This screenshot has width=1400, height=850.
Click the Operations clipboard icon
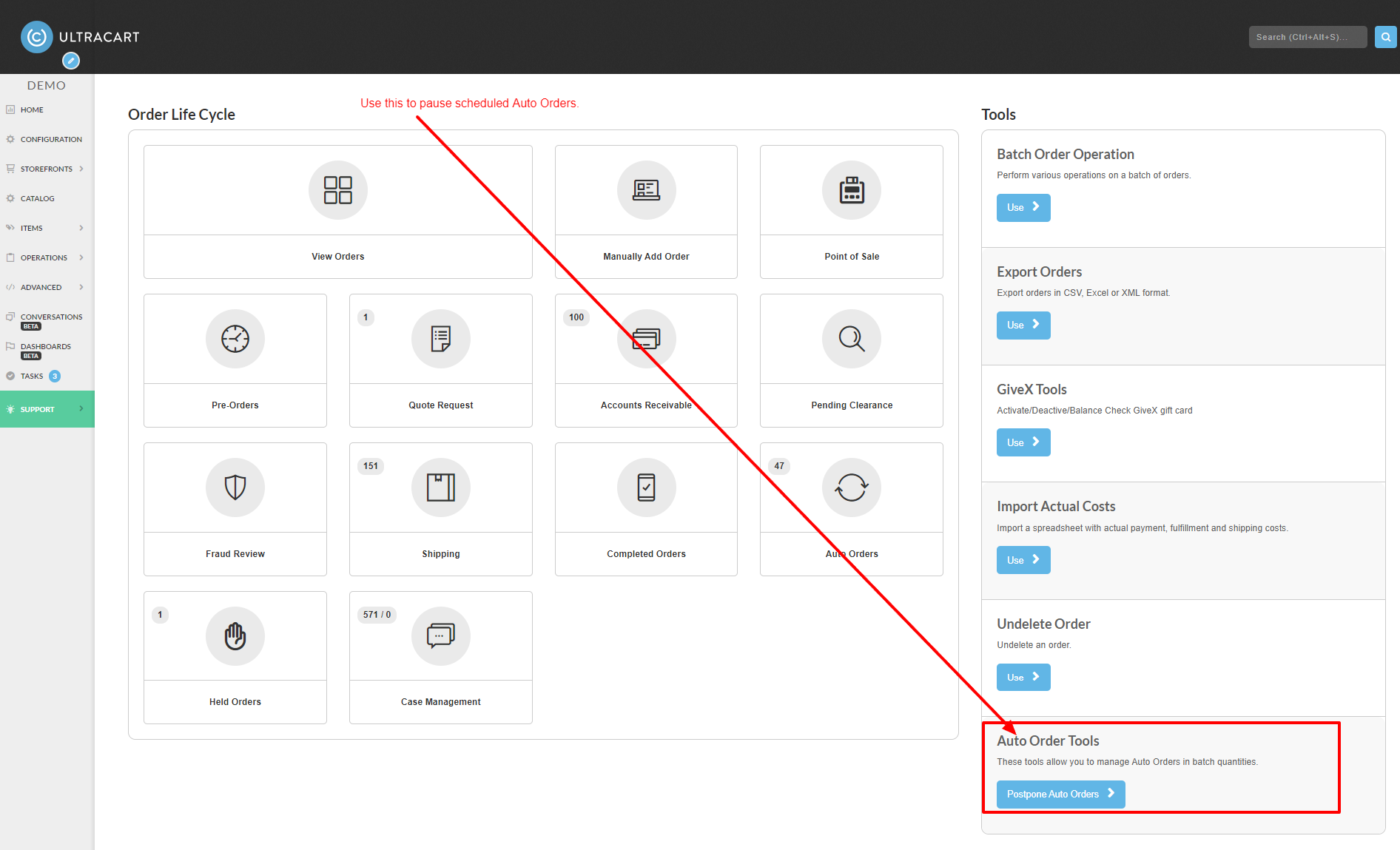10,257
